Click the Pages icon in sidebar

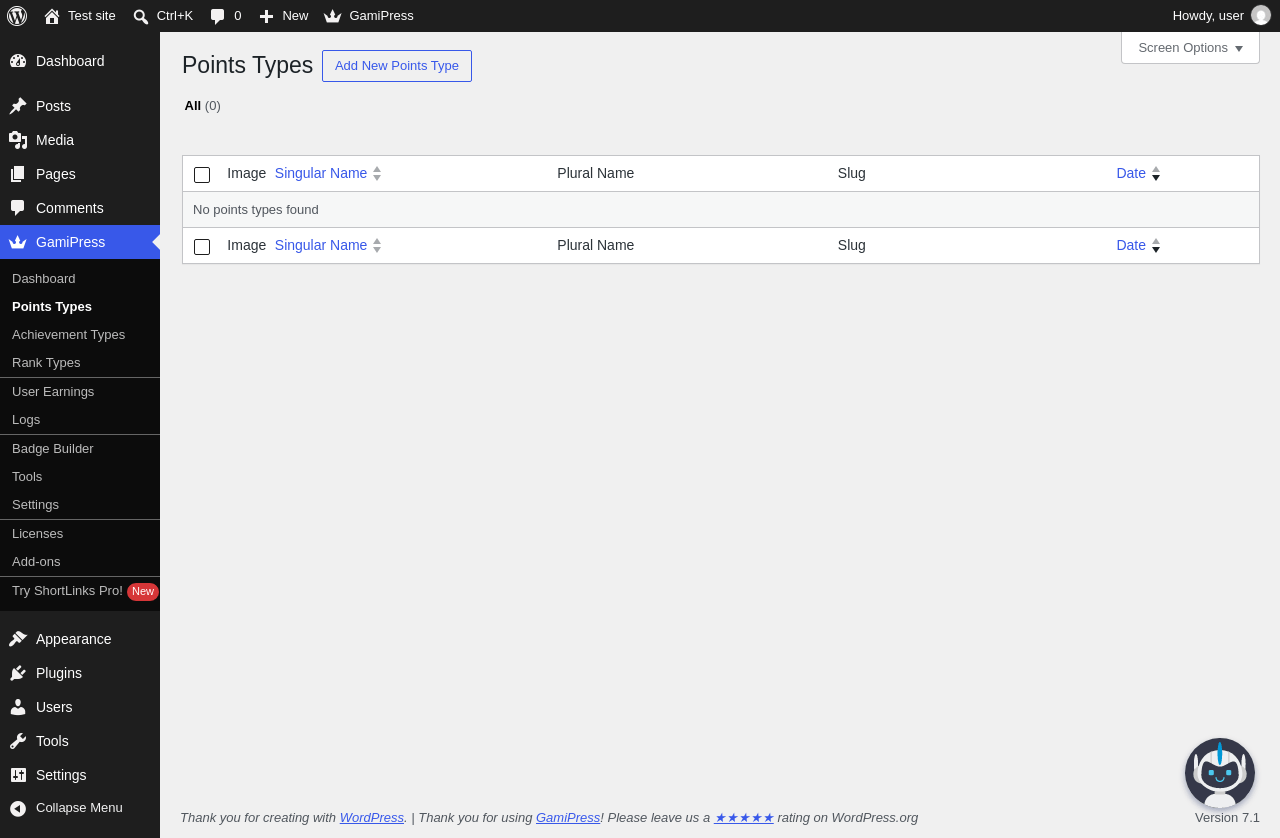[18, 174]
